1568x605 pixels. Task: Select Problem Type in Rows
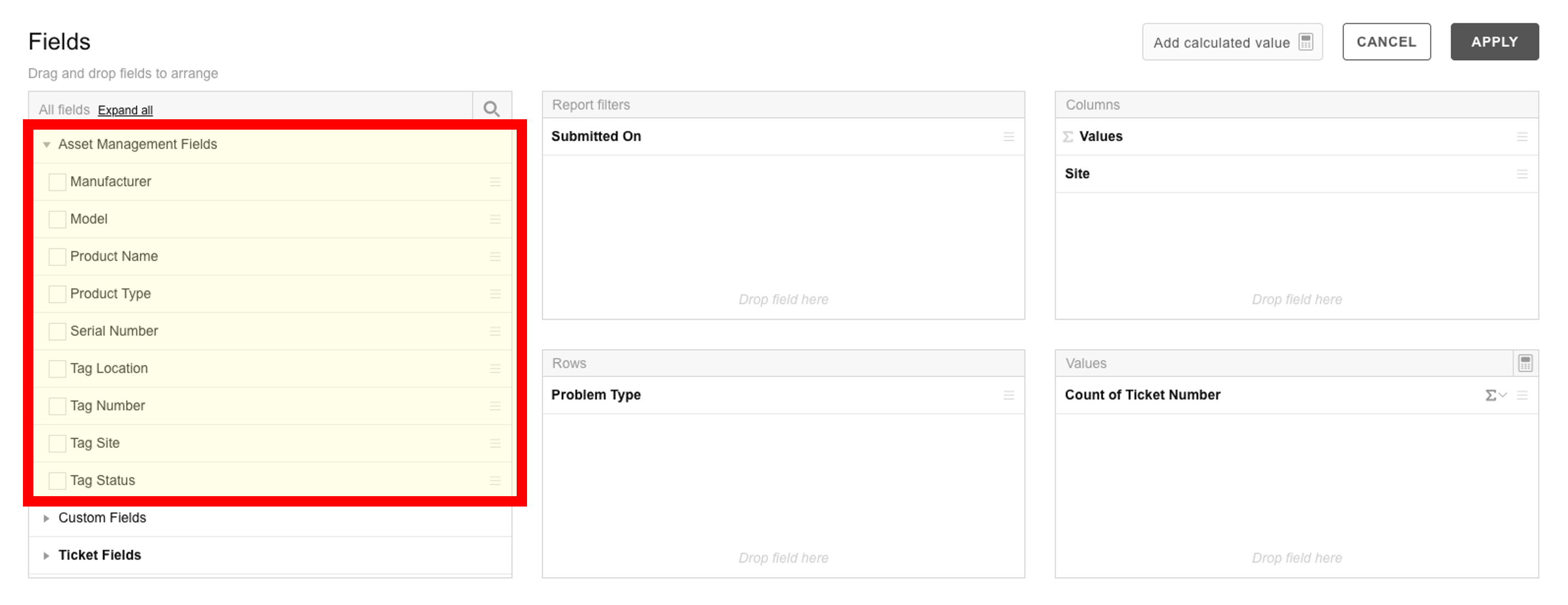[x=783, y=395]
